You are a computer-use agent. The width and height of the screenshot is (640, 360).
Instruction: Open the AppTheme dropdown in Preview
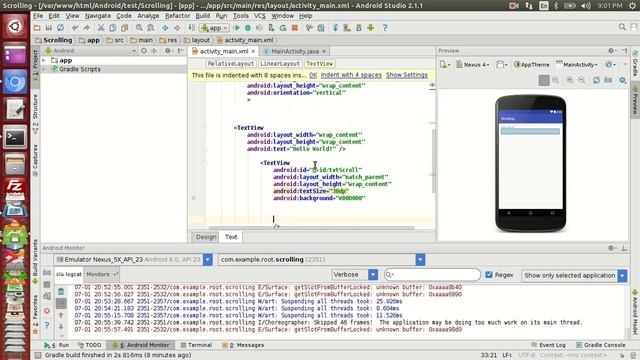[532, 64]
